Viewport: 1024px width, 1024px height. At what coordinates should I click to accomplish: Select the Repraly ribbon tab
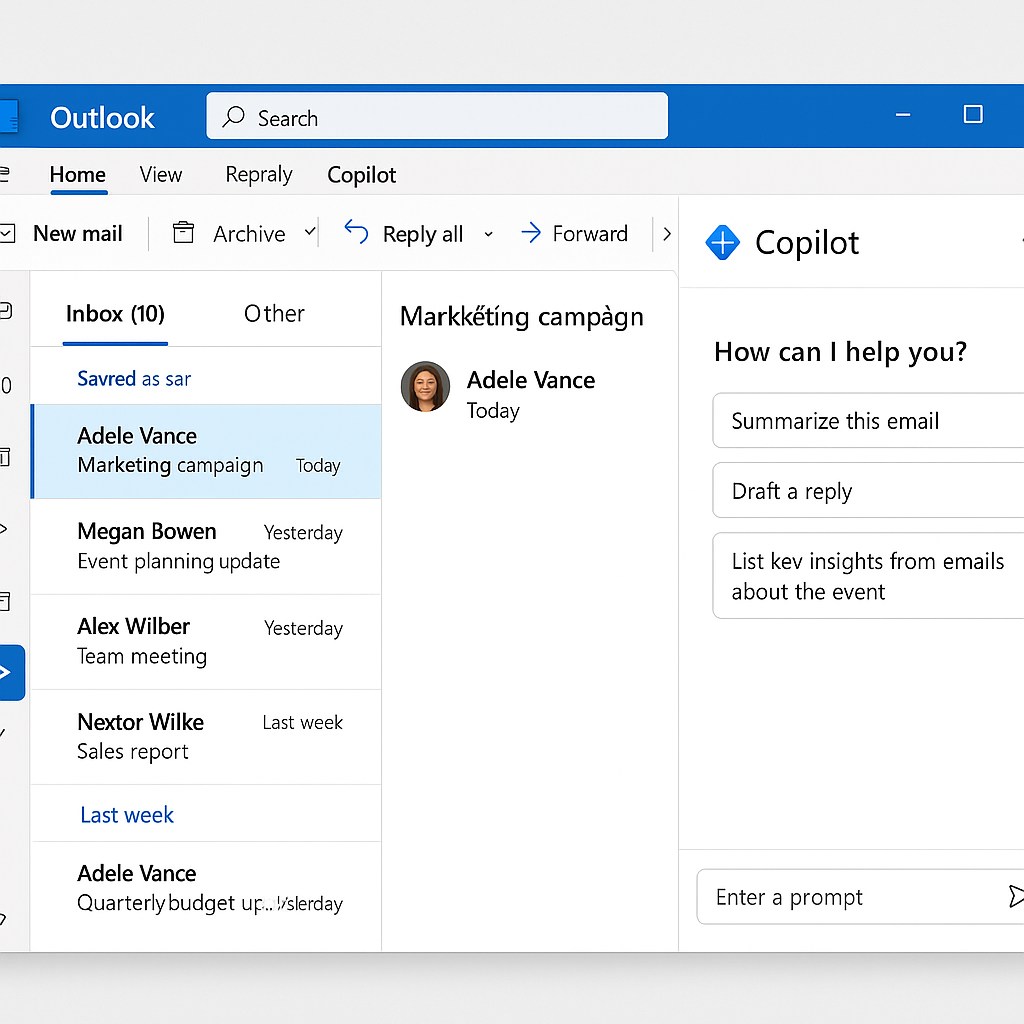[x=259, y=175]
